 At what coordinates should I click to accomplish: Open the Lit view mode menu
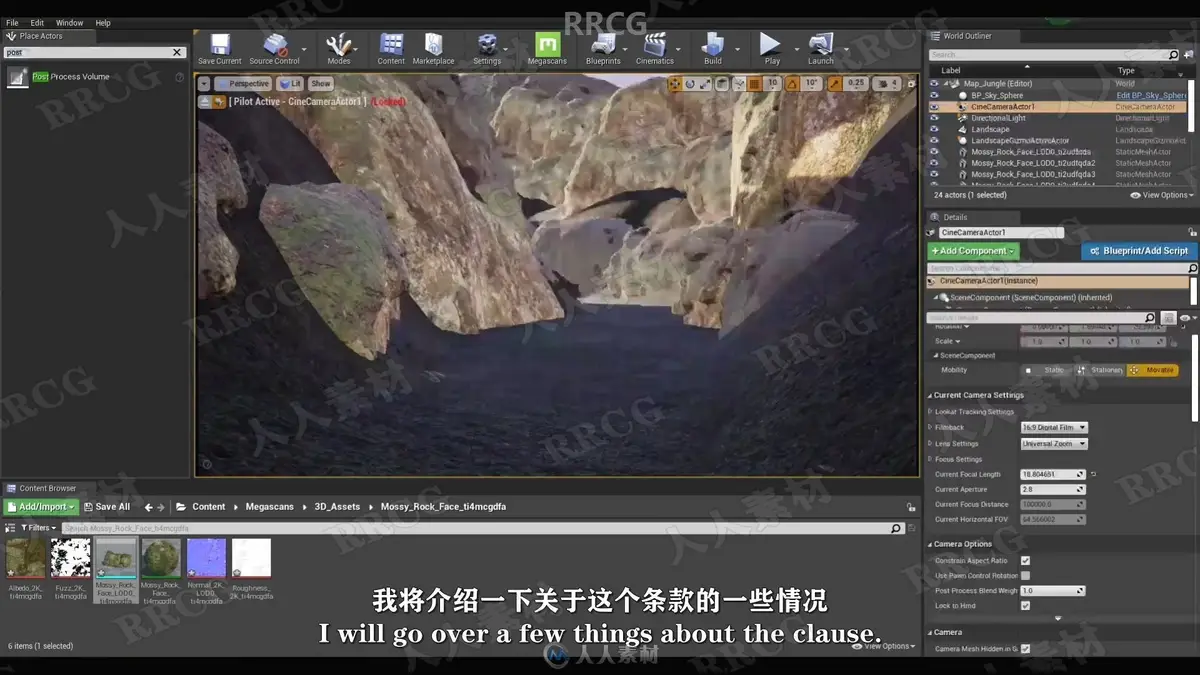(x=290, y=84)
